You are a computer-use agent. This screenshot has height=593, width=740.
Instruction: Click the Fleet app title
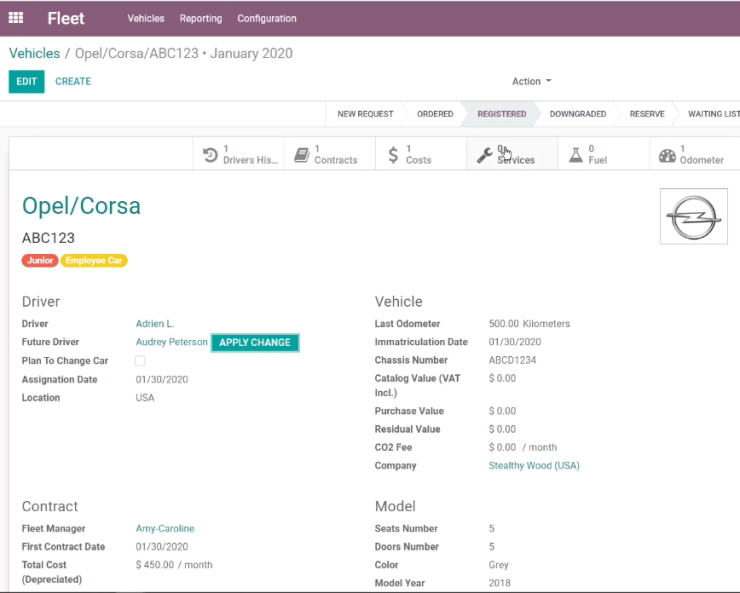66,18
